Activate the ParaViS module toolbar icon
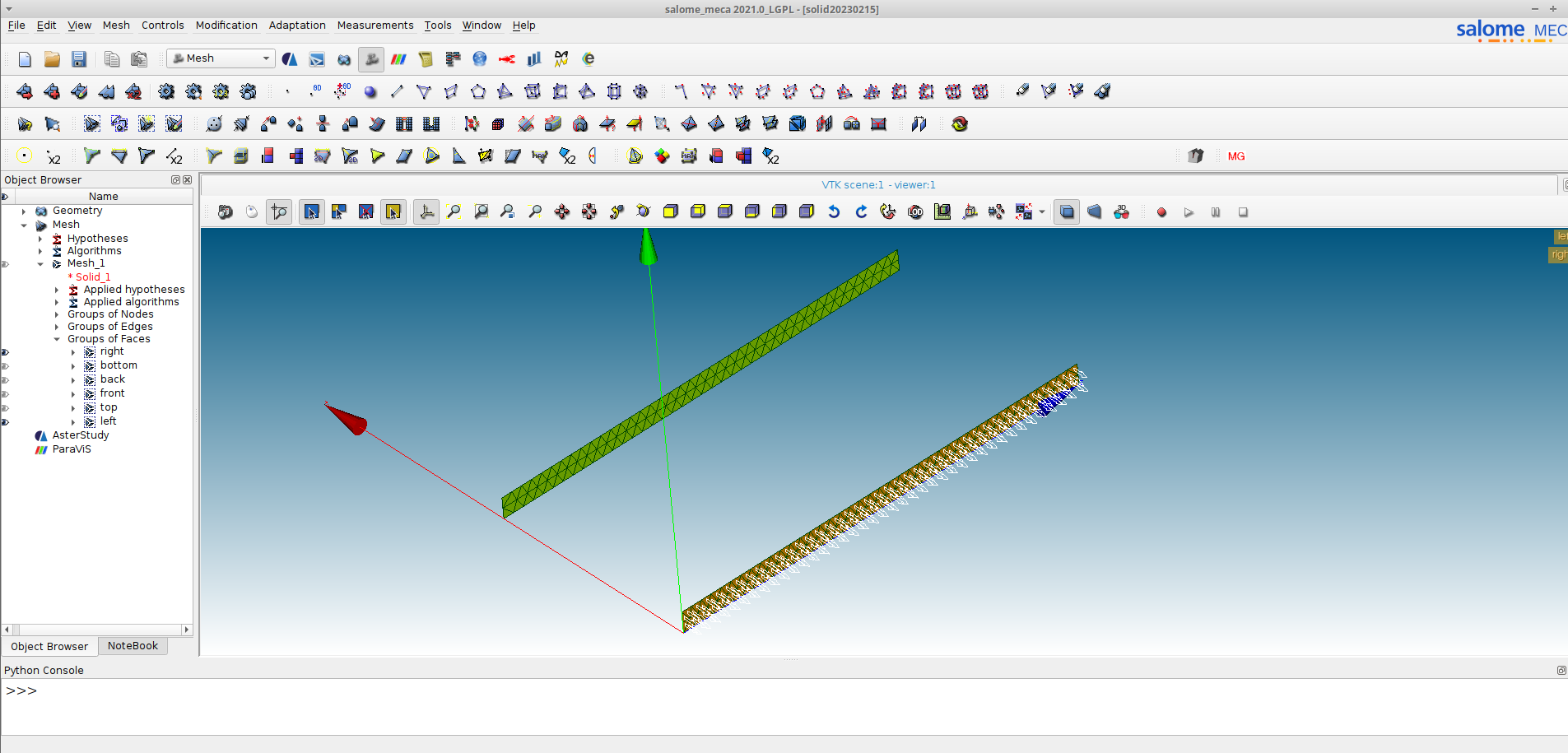This screenshot has height=753, width=1568. 398,59
